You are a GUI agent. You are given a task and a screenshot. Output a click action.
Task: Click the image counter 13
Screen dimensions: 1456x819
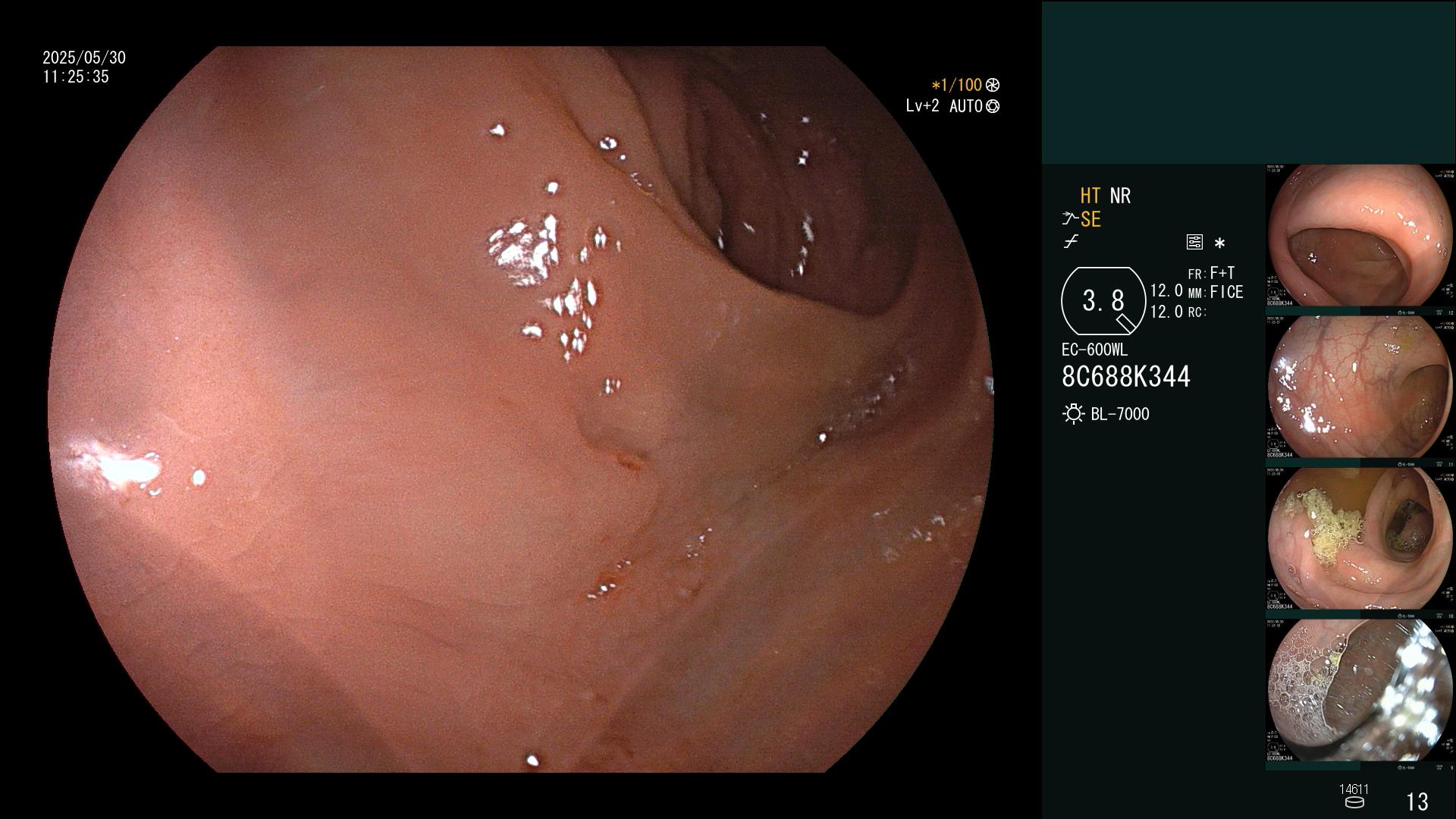[1417, 802]
